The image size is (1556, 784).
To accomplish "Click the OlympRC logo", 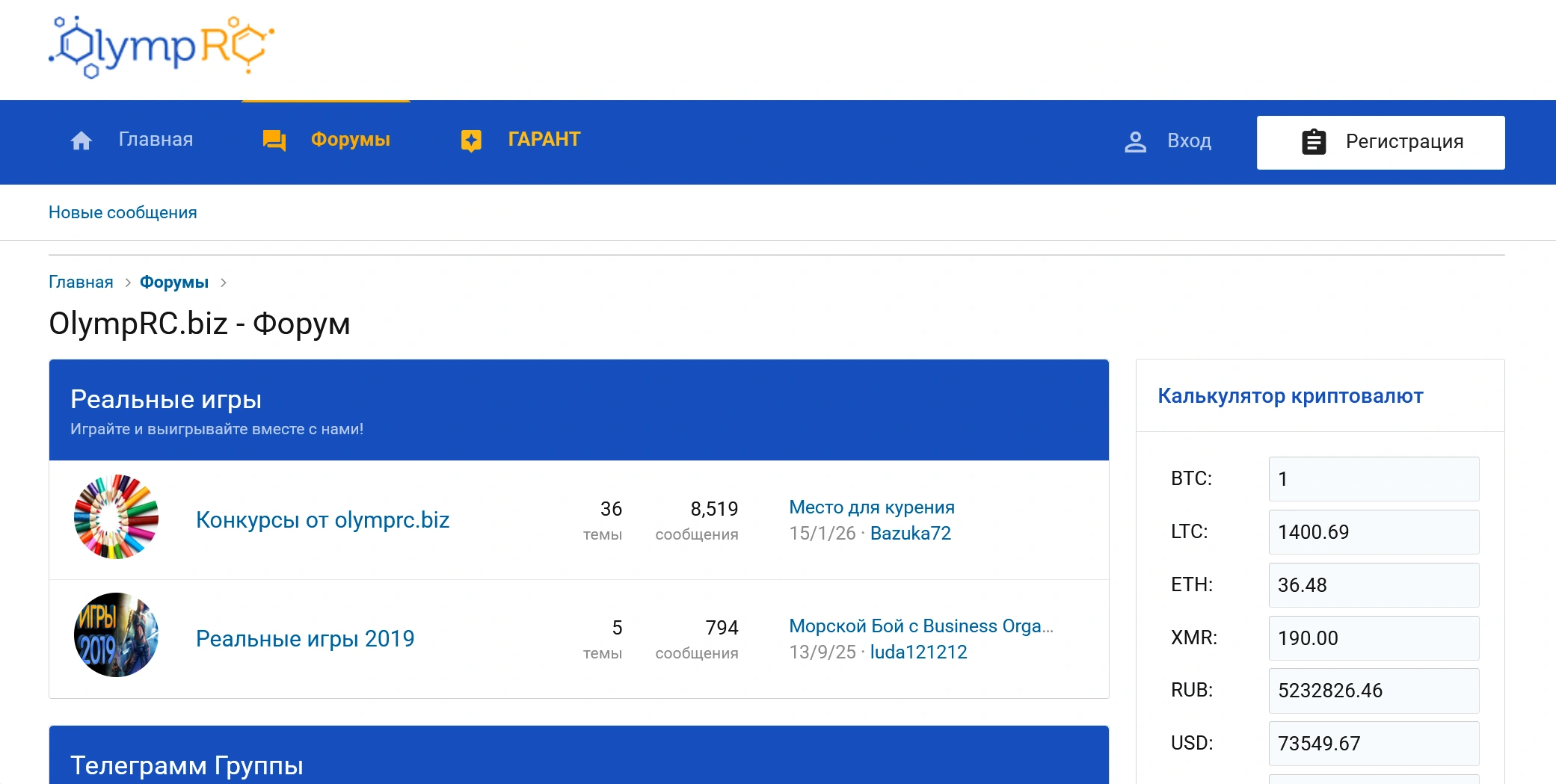I will pyautogui.click(x=162, y=46).
